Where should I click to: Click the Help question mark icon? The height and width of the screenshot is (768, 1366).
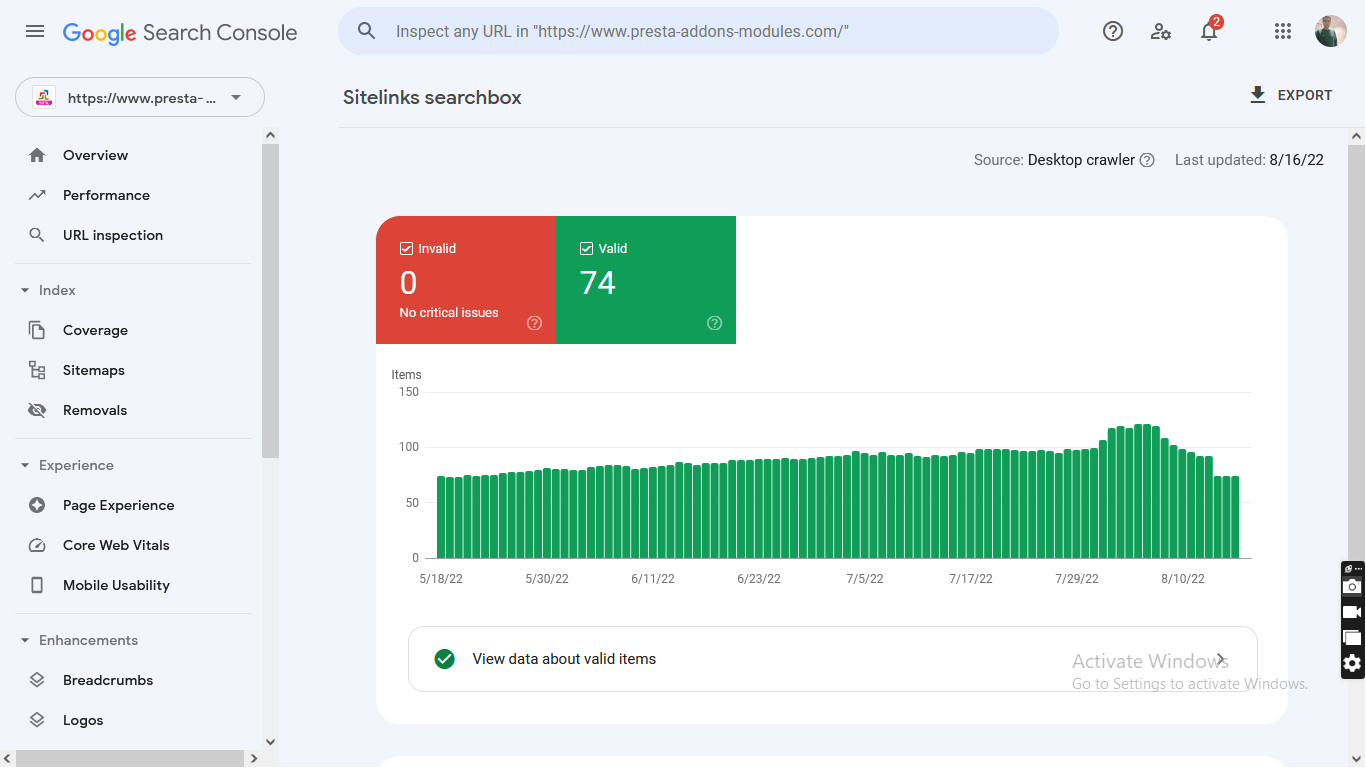[x=1113, y=31]
